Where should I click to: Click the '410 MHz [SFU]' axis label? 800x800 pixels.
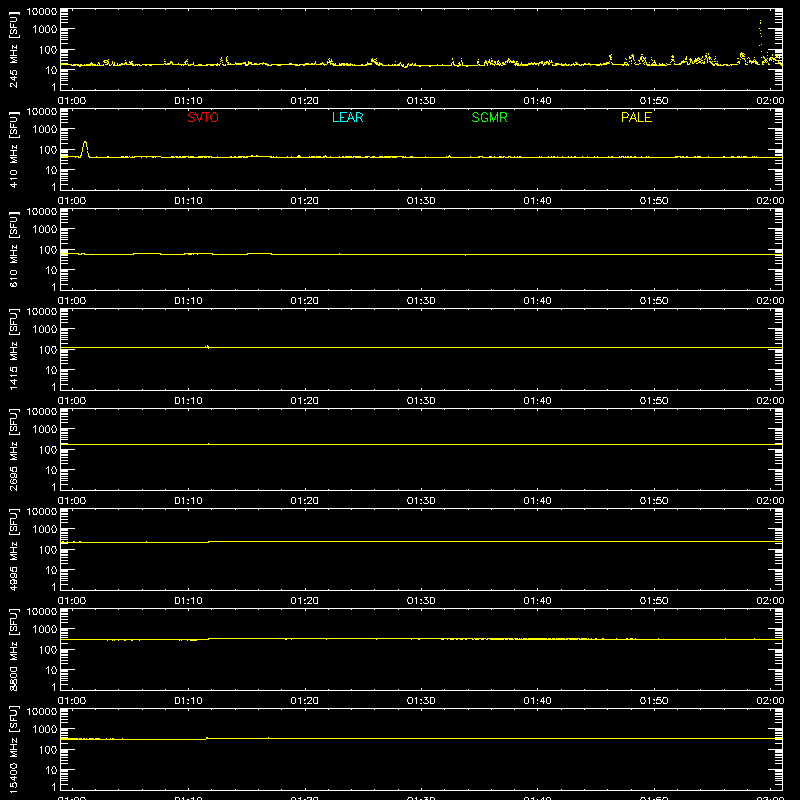pyautogui.click(x=13, y=150)
